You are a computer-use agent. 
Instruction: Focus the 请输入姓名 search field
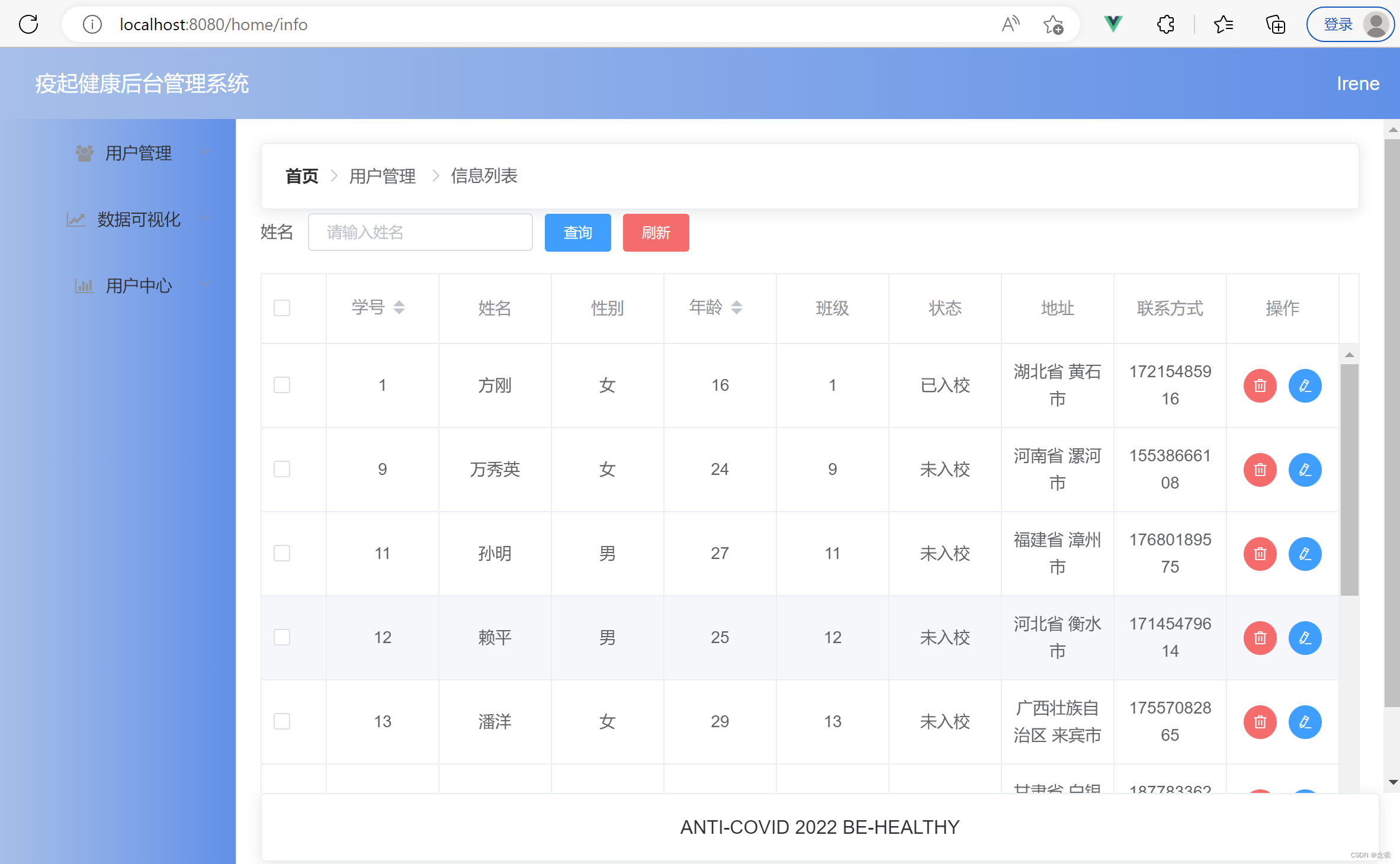(x=420, y=233)
